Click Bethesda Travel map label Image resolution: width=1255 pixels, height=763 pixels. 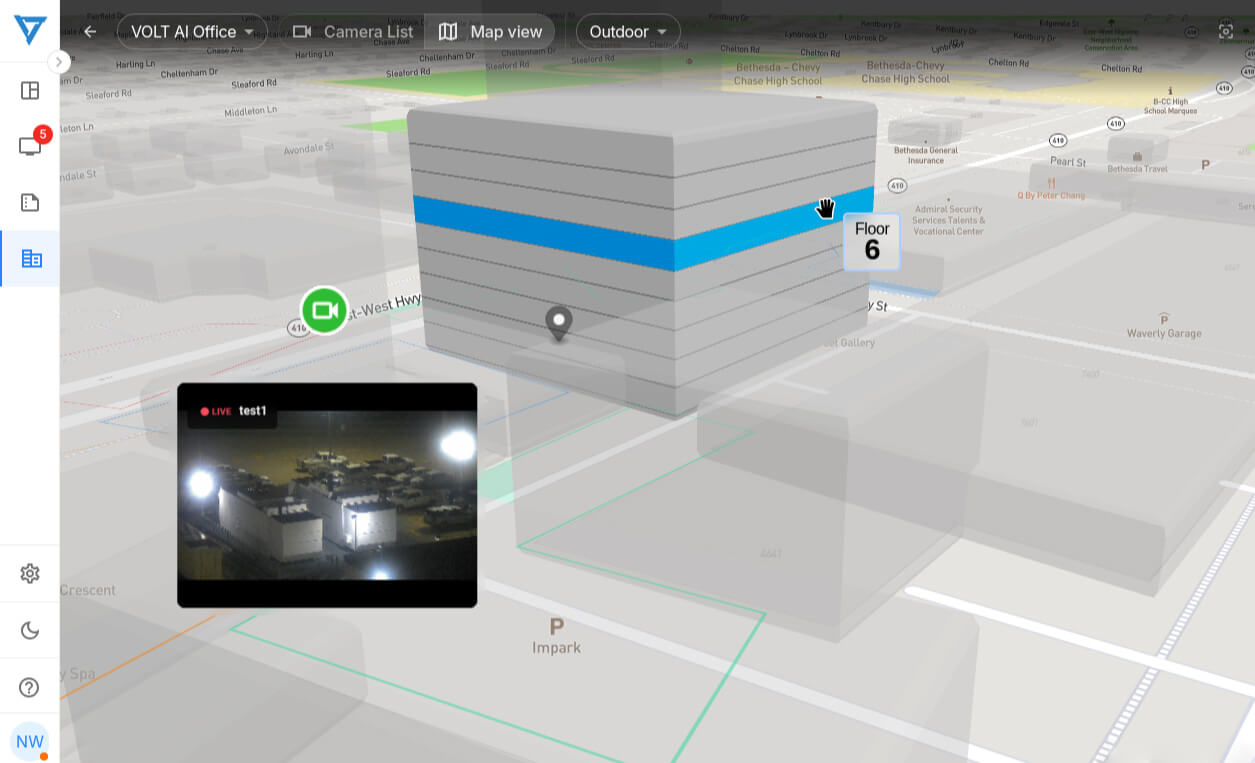tap(1137, 163)
